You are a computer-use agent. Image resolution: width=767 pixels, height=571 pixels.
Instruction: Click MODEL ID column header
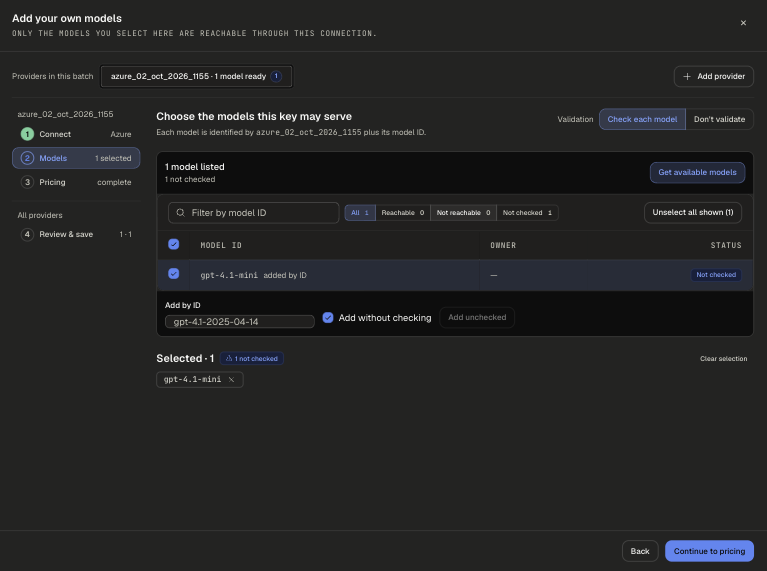[x=221, y=245]
